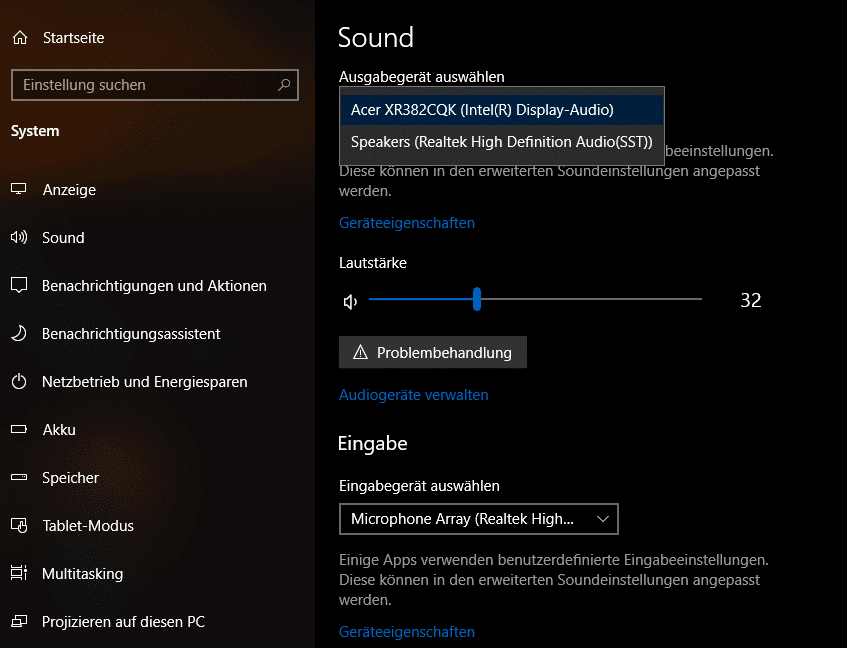The image size is (847, 648).
Task: Open Multitasking settings
Action: tap(20, 573)
